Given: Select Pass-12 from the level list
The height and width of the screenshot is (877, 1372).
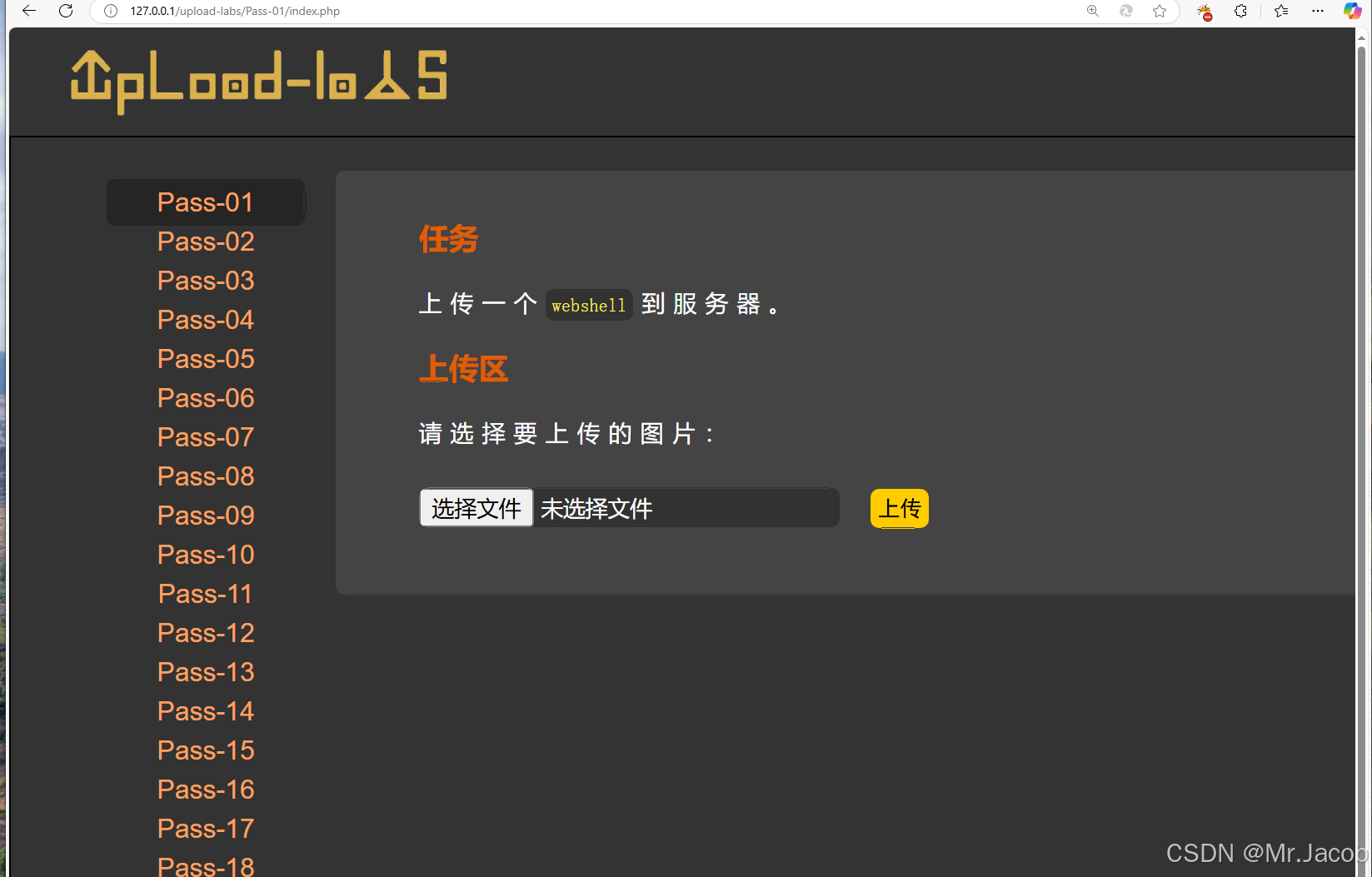Looking at the screenshot, I should (206, 633).
